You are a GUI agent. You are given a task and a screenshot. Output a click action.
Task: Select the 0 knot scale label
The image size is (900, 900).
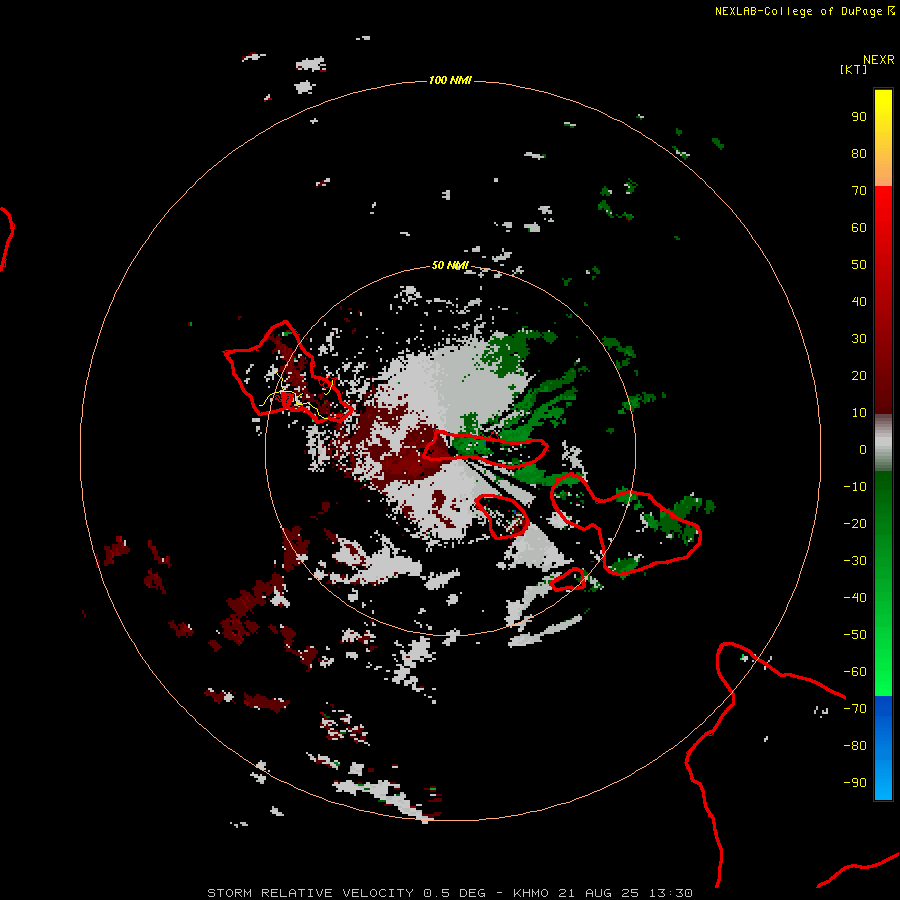pos(863,450)
